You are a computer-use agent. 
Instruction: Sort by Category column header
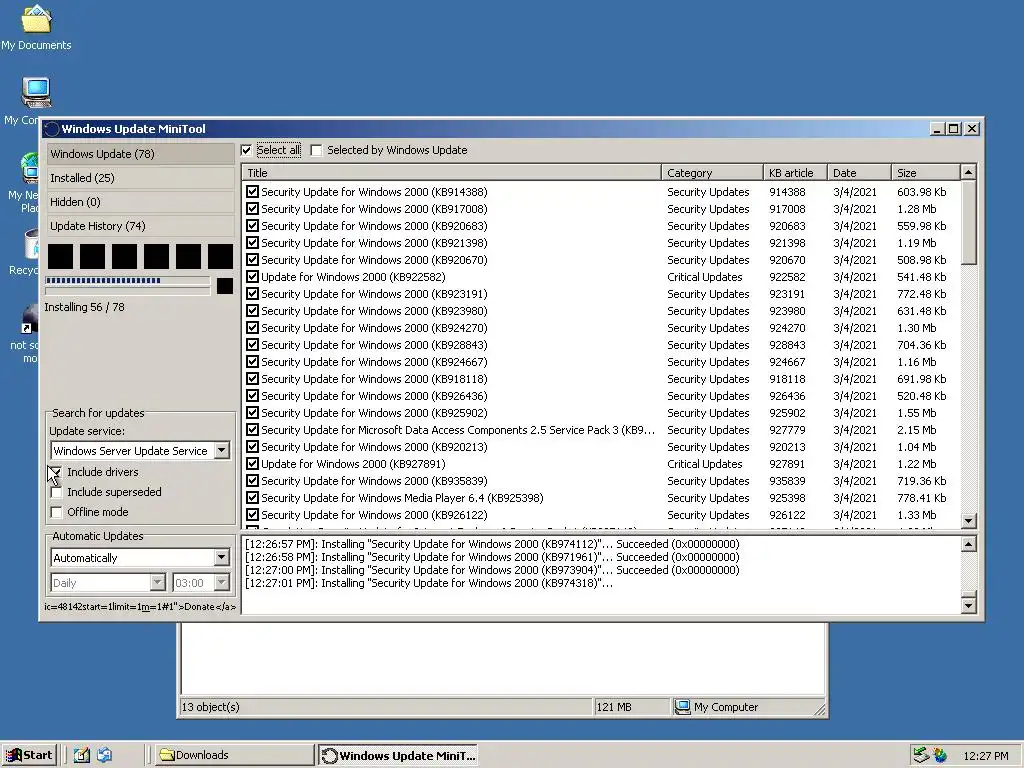(712, 173)
